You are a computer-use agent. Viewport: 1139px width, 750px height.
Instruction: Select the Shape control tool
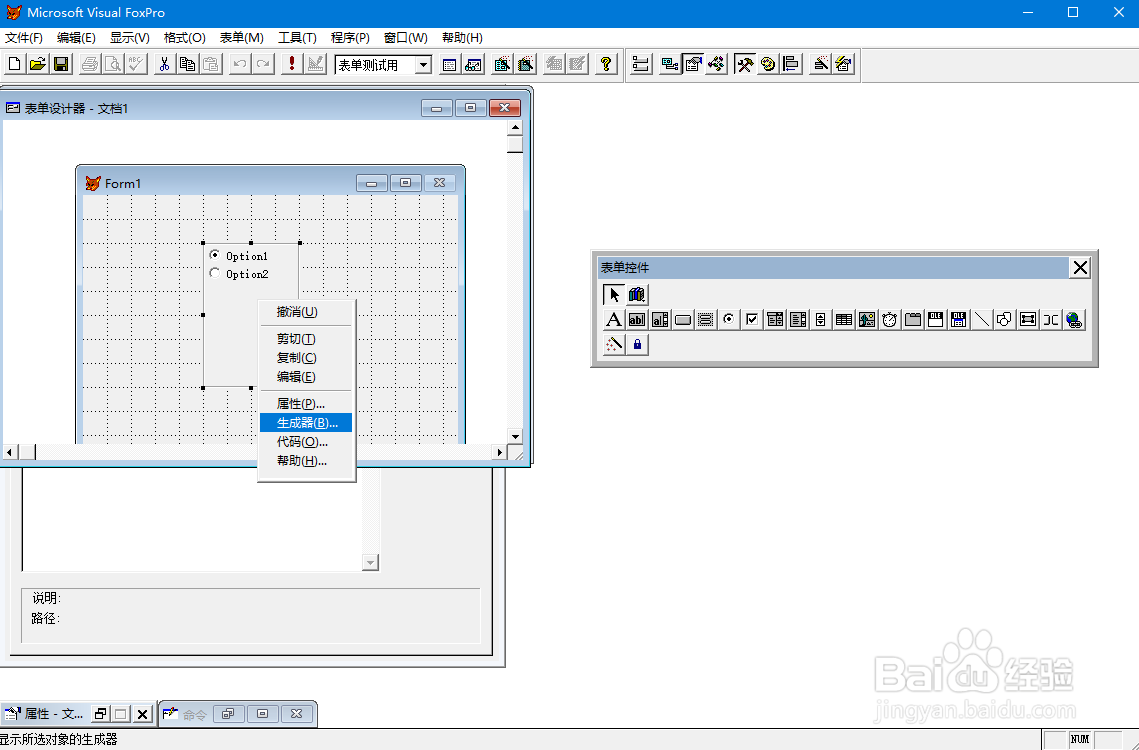coord(1005,320)
